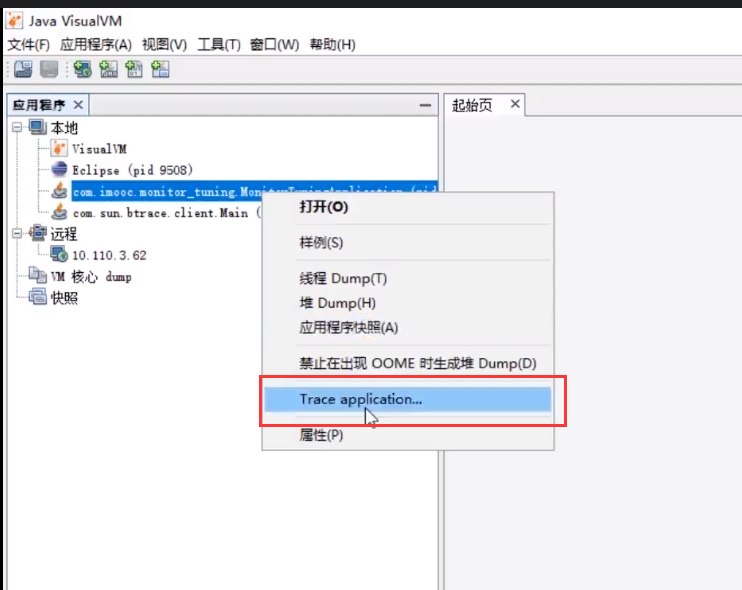
Task: Select the VisualVM tree item
Action: [99, 149]
